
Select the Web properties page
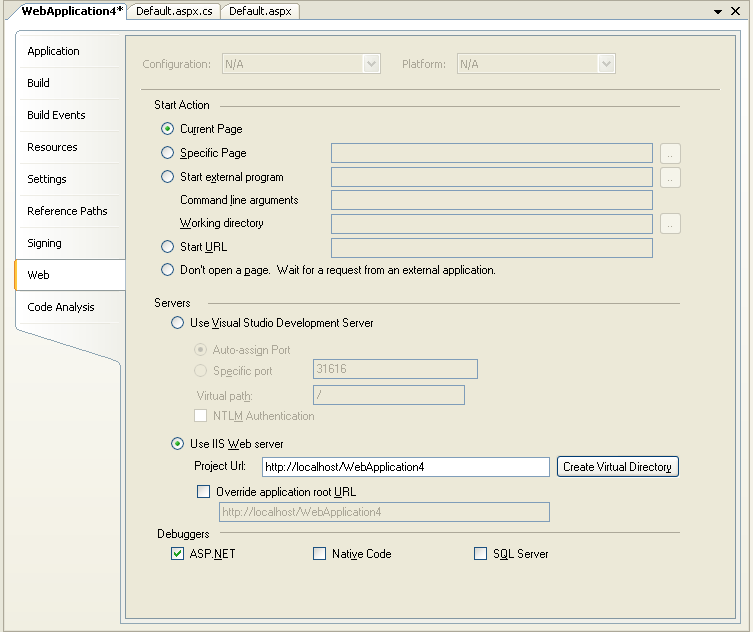[70, 275]
